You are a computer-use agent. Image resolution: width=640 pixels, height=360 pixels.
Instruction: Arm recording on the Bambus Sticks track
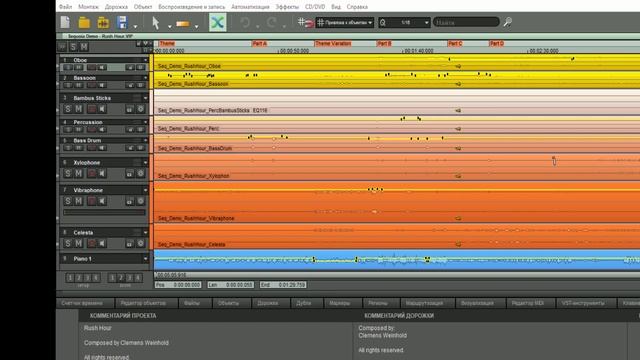tap(92, 109)
